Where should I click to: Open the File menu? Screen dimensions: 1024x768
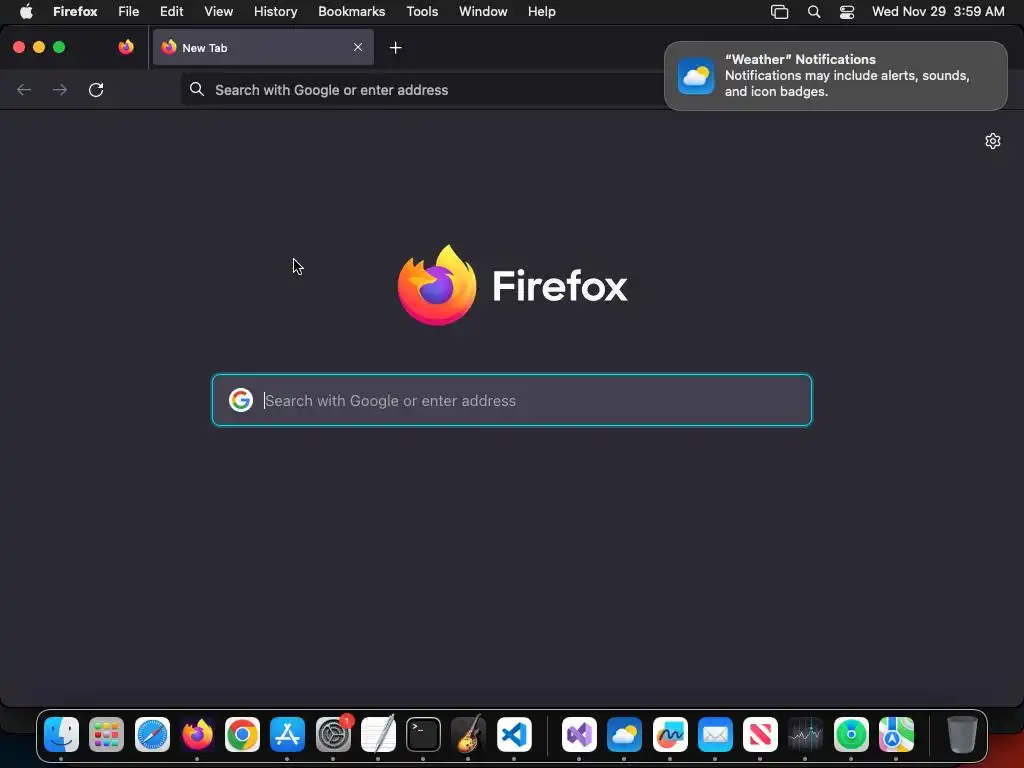click(129, 11)
